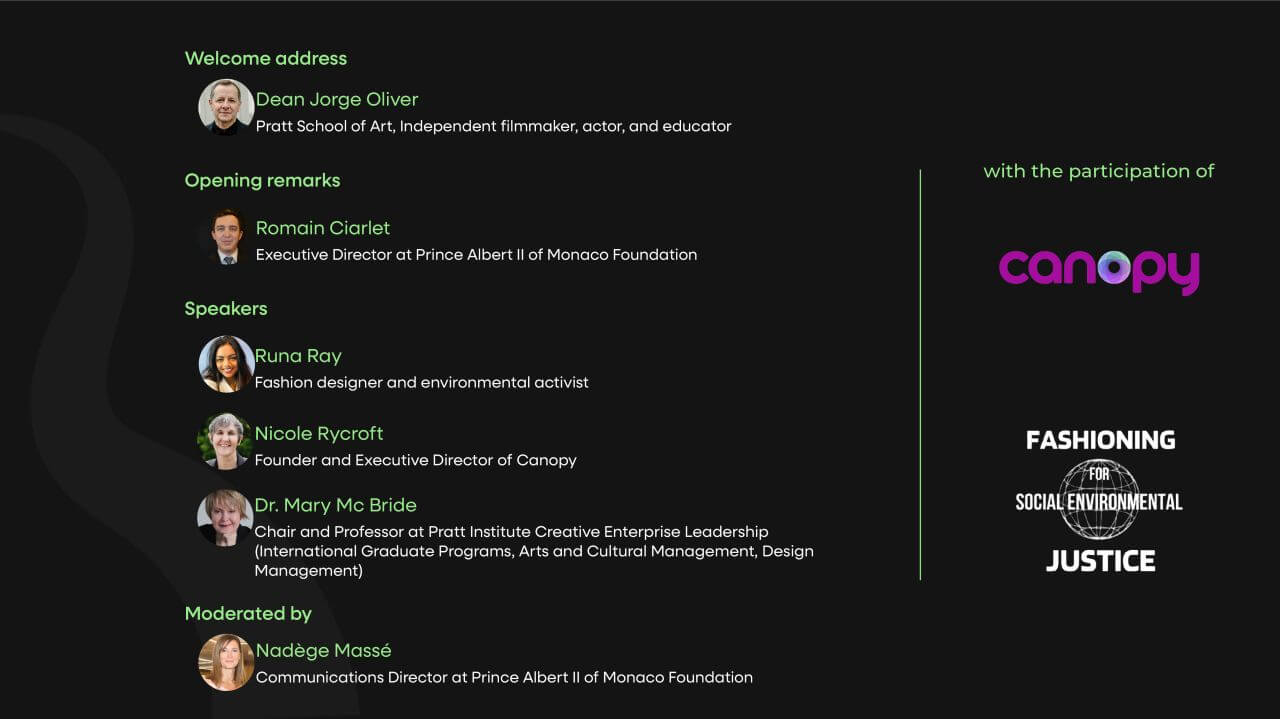Image resolution: width=1280 pixels, height=719 pixels.
Task: Select the name Nadège Massé
Action: click(323, 651)
